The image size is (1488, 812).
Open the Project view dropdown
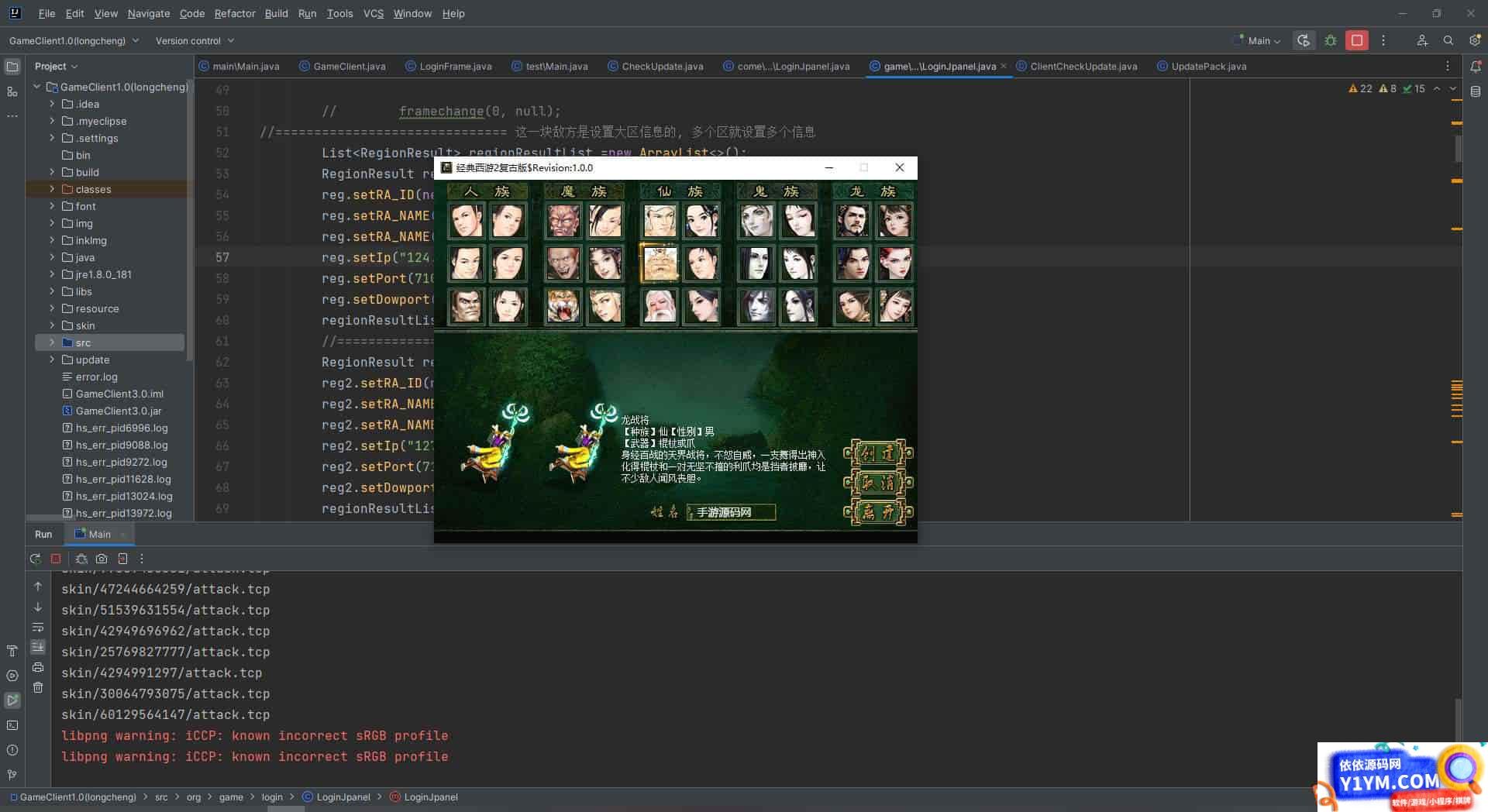(57, 67)
